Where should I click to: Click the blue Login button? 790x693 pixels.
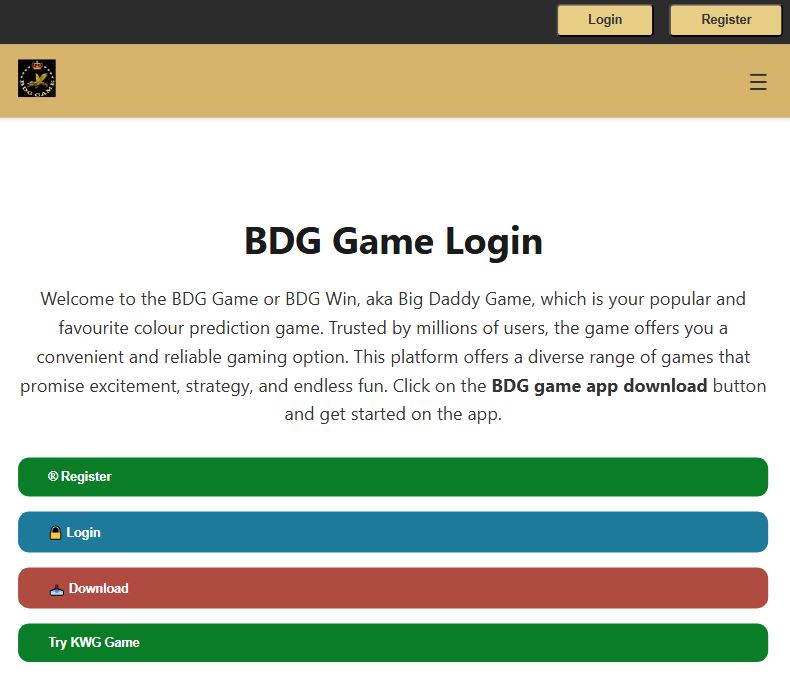pyautogui.click(x=393, y=532)
